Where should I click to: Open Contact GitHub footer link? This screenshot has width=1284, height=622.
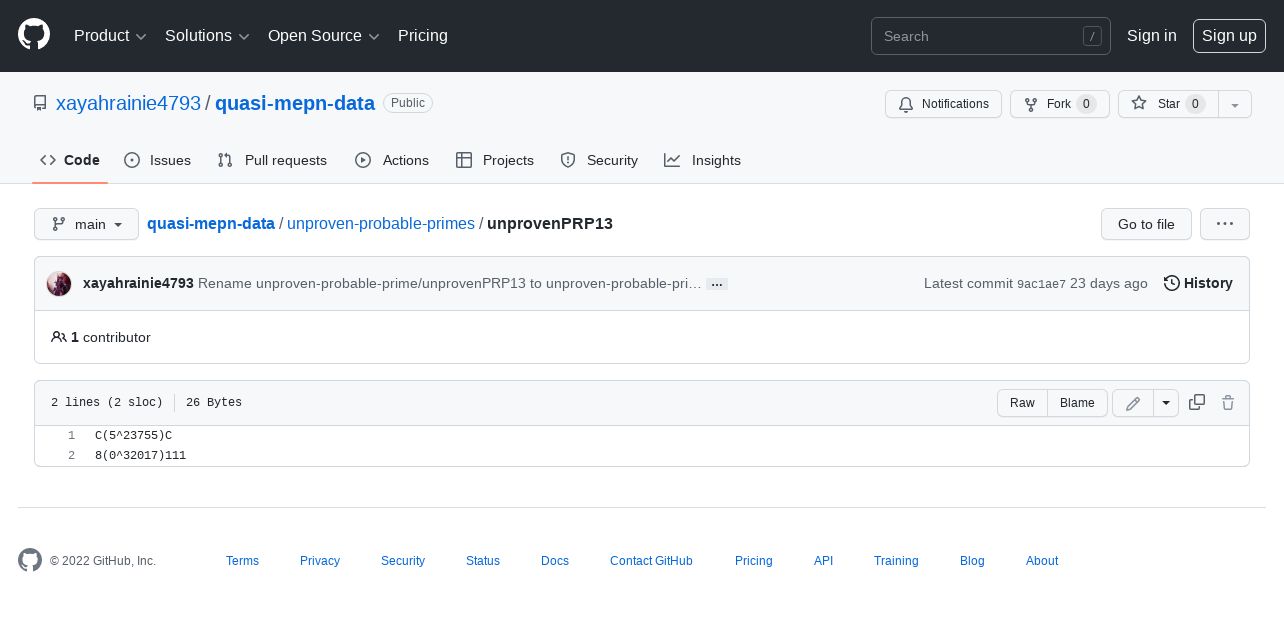pos(651,561)
